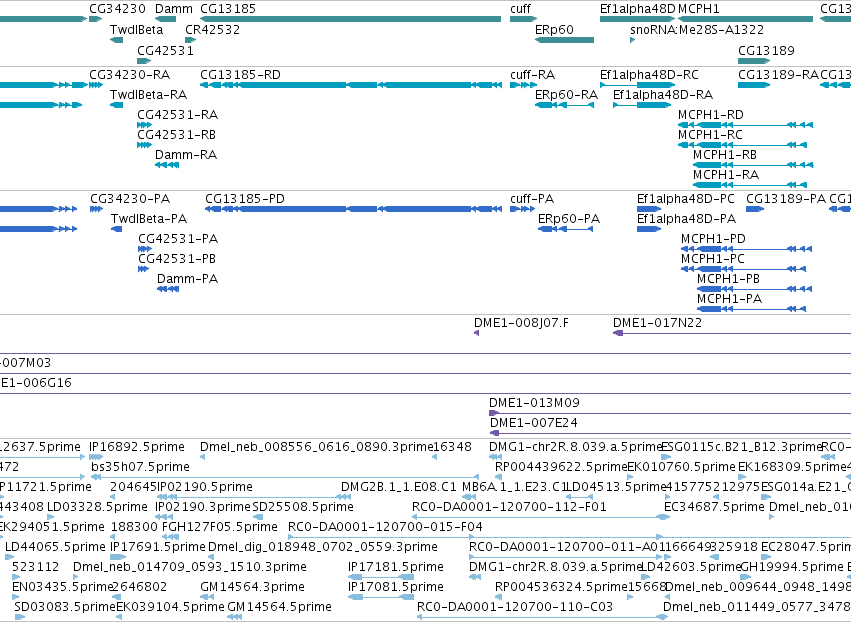Select the CG13189-RA transcript label
Viewport: 851px width, 622px height.
pos(778,74)
